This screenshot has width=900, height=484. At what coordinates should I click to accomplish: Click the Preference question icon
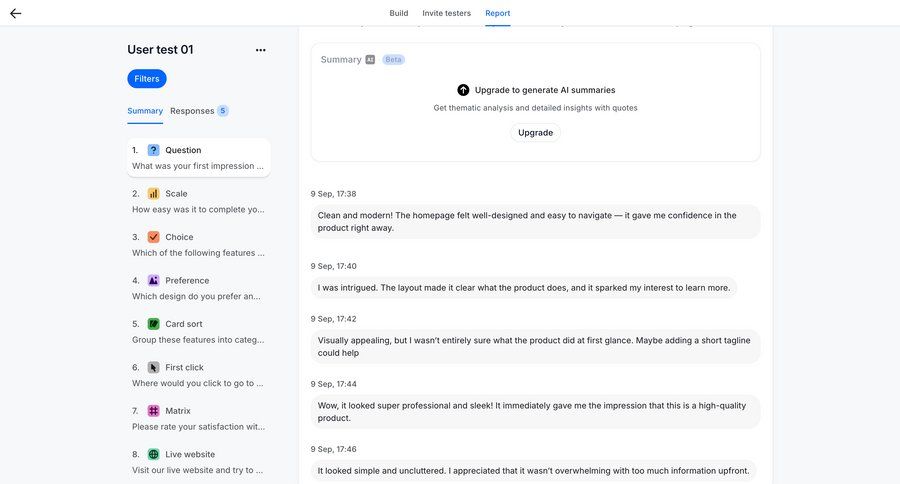click(x=153, y=281)
